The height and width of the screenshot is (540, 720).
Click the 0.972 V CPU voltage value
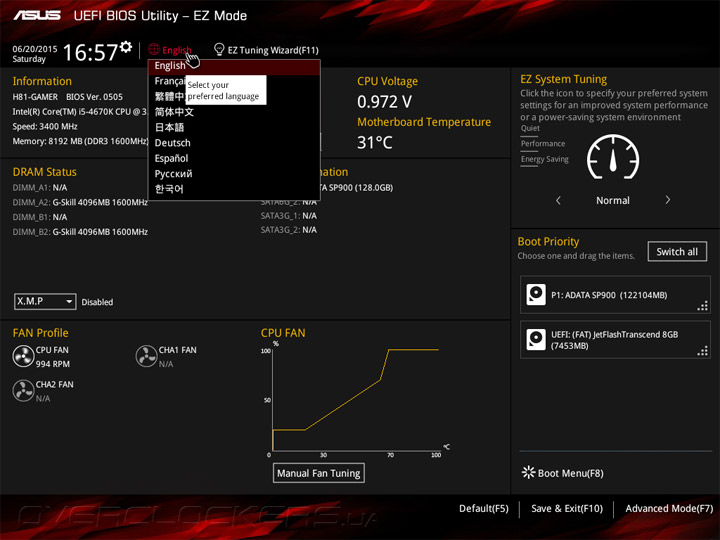384,102
